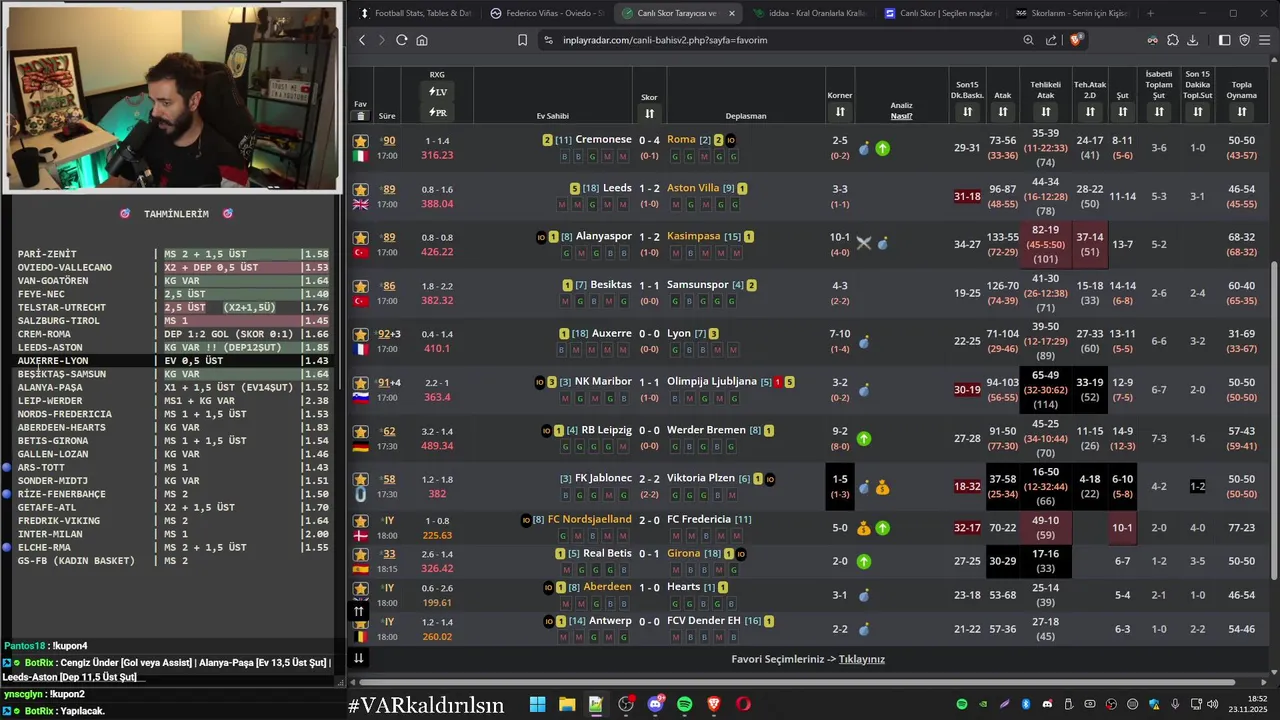The width and height of the screenshot is (1280, 720).
Task: Toggle favorite star for NK Maribor row
Action: pyautogui.click(x=361, y=382)
